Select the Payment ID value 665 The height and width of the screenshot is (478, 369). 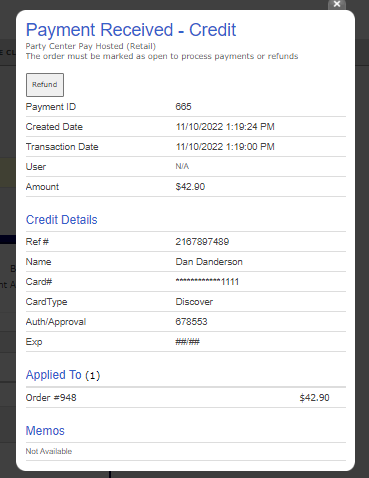click(183, 107)
